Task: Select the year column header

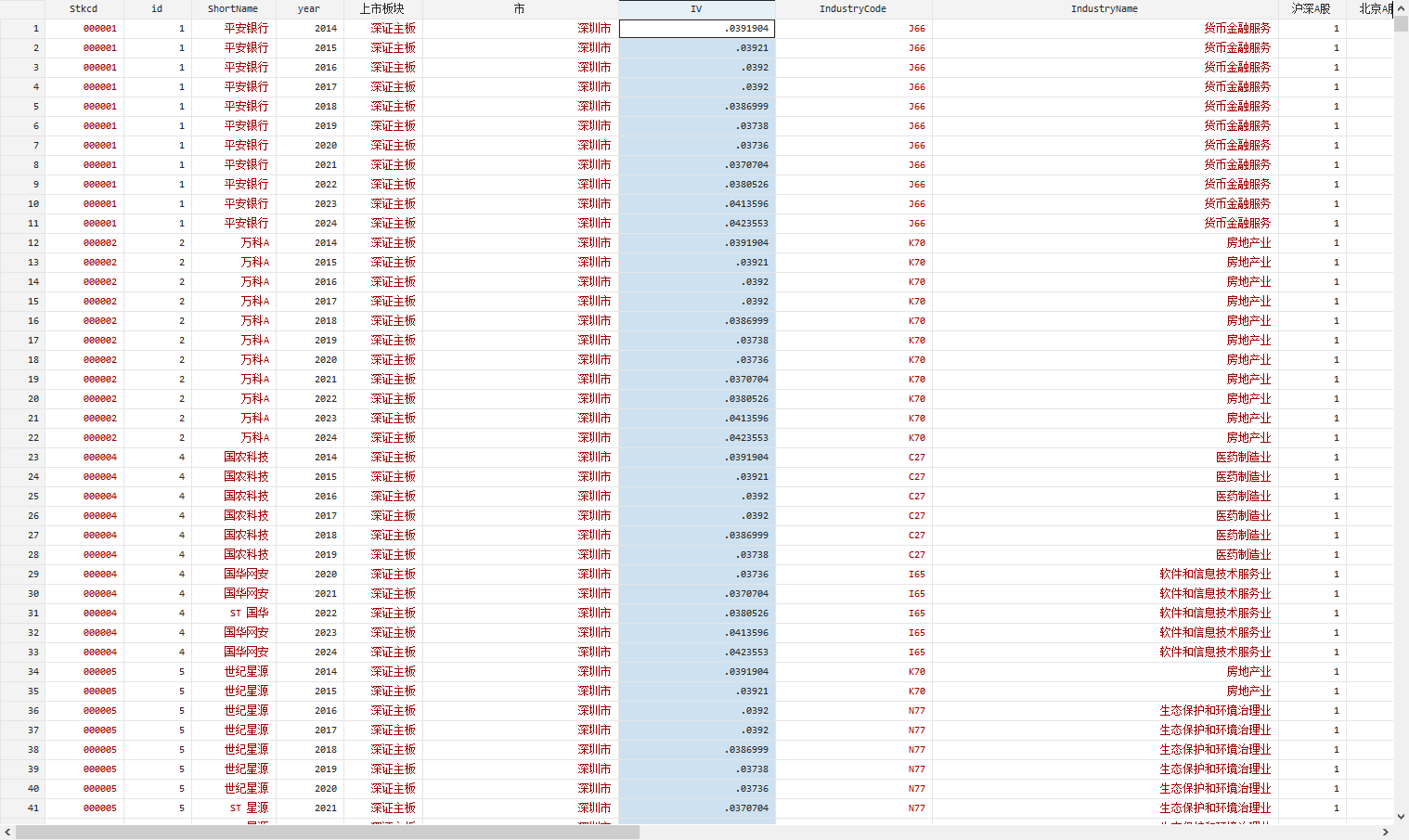Action: (309, 8)
